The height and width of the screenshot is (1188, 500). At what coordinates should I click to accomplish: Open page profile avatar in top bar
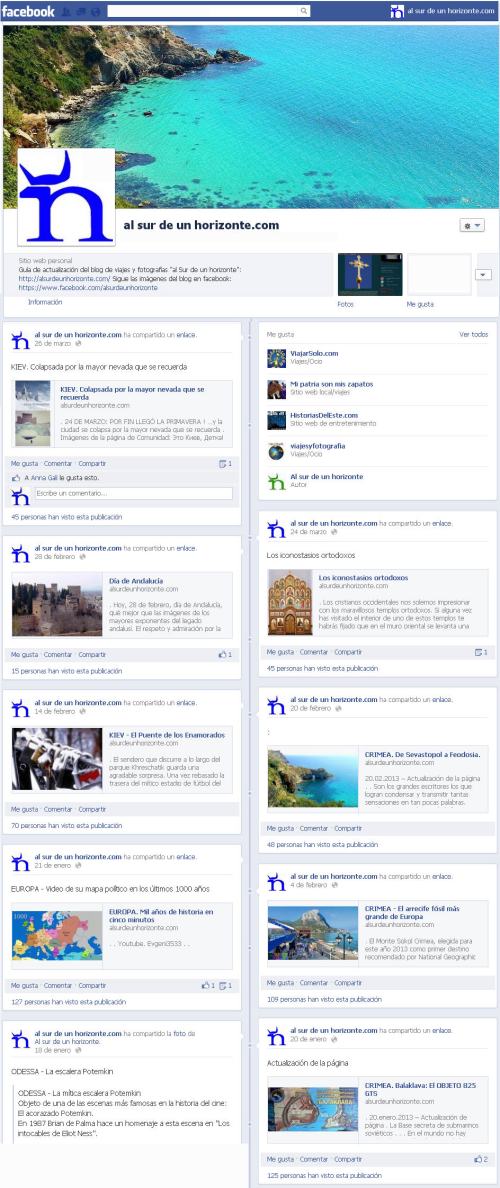tap(397, 11)
